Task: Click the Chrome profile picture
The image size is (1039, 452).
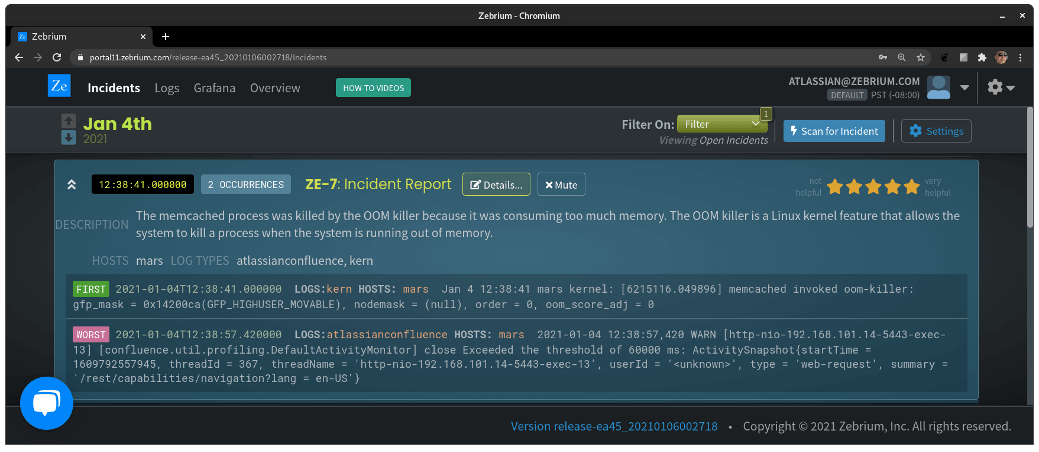Action: 1001,57
